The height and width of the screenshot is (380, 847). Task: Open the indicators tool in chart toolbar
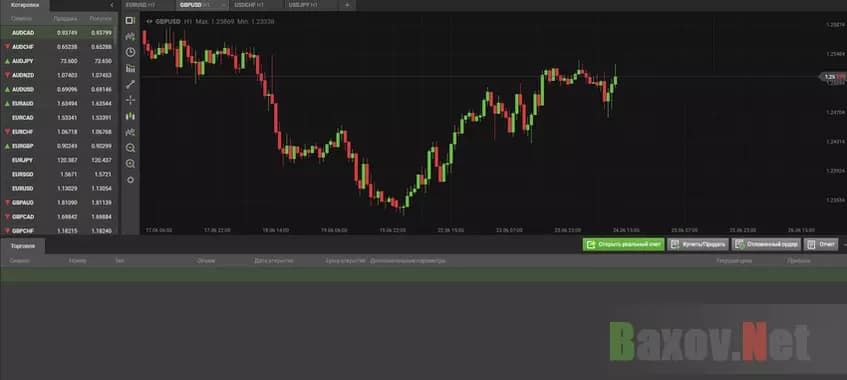130,37
